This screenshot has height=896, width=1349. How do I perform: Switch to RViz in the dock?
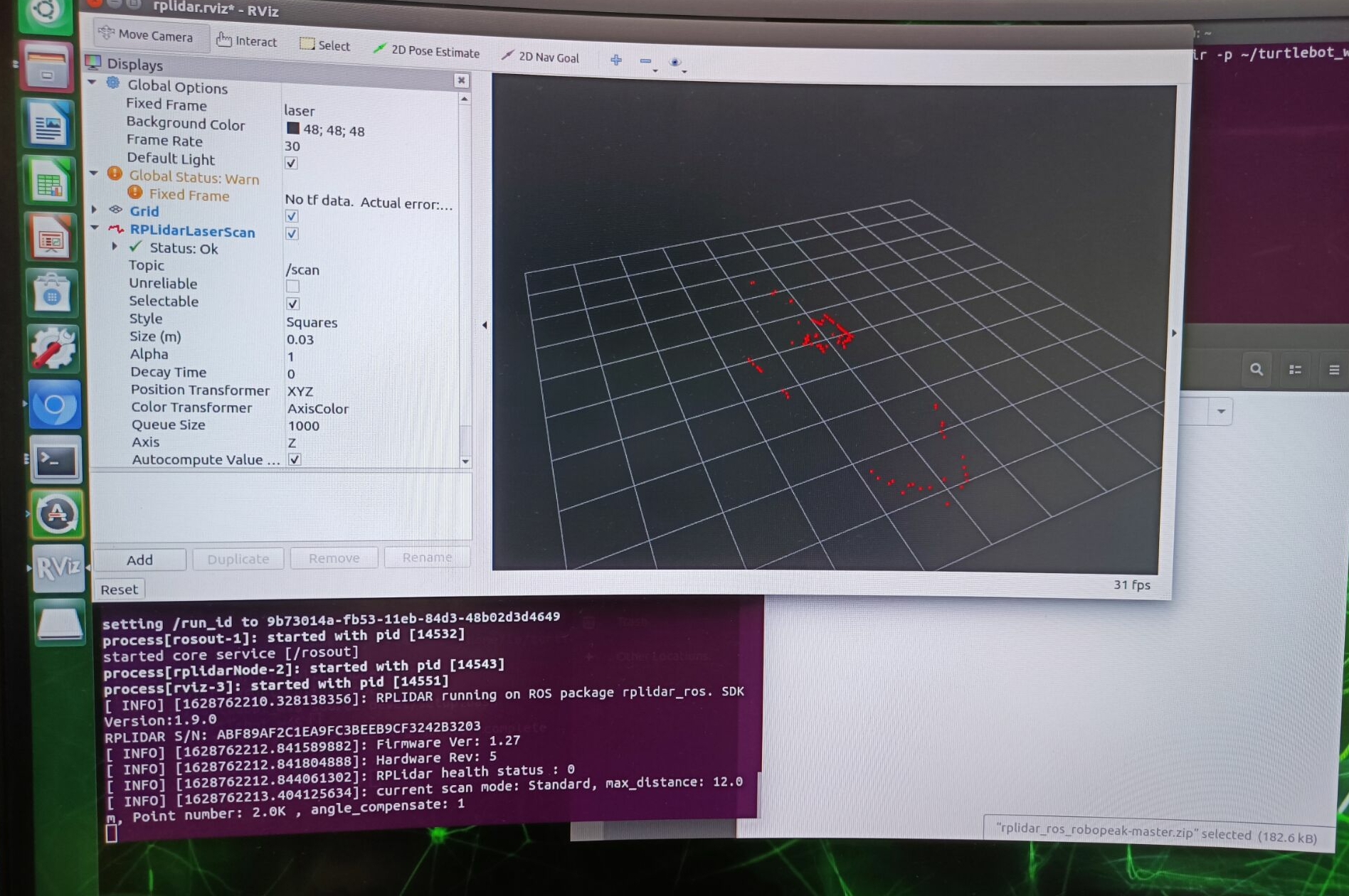[x=59, y=568]
